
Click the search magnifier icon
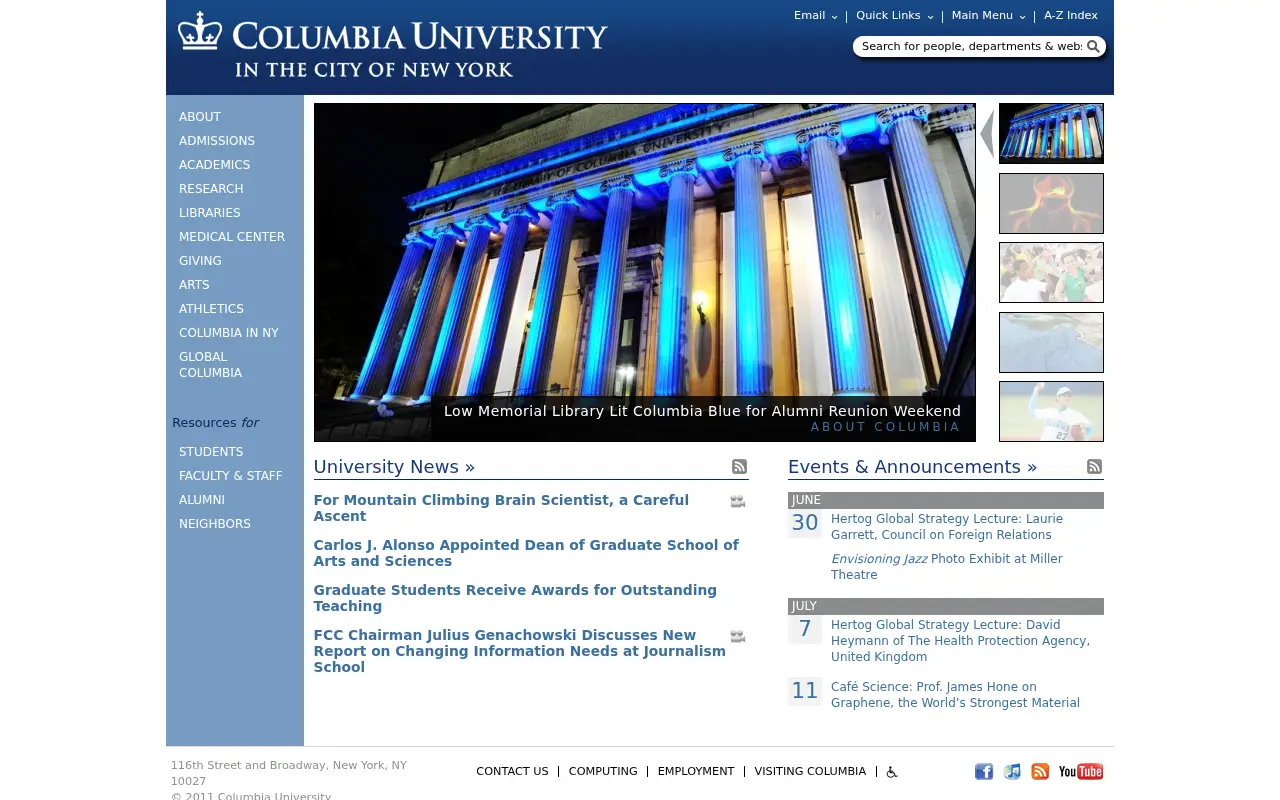pos(1093,46)
